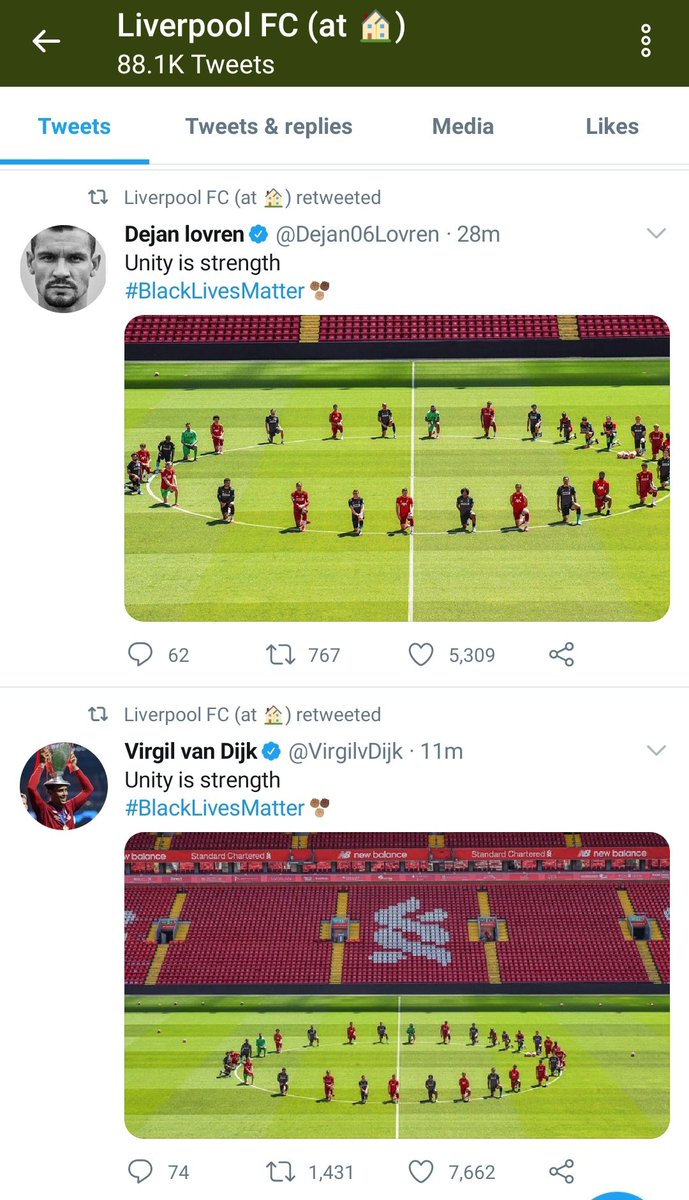
Task: Go to the Likes tab
Action: (612, 126)
